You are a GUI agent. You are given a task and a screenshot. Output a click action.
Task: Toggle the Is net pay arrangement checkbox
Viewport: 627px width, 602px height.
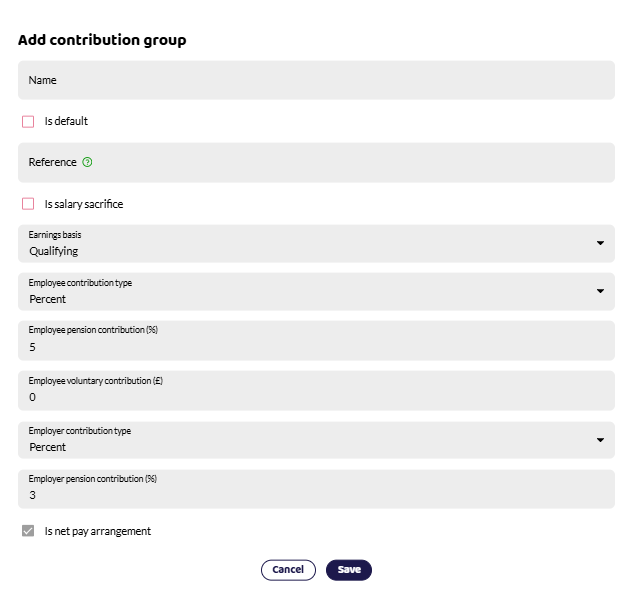click(x=28, y=531)
